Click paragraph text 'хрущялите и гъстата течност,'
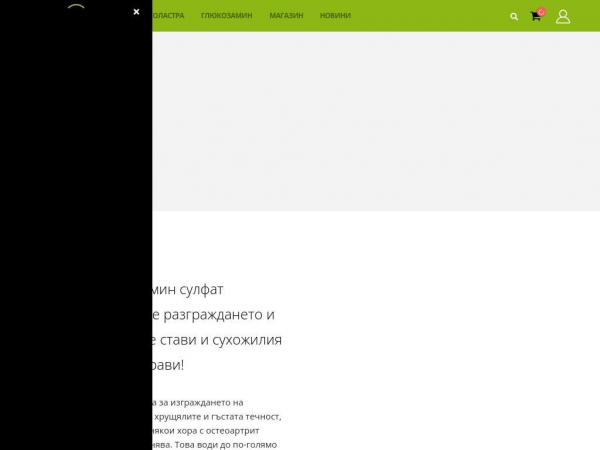The image size is (600, 450). pyautogui.click(x=218, y=417)
